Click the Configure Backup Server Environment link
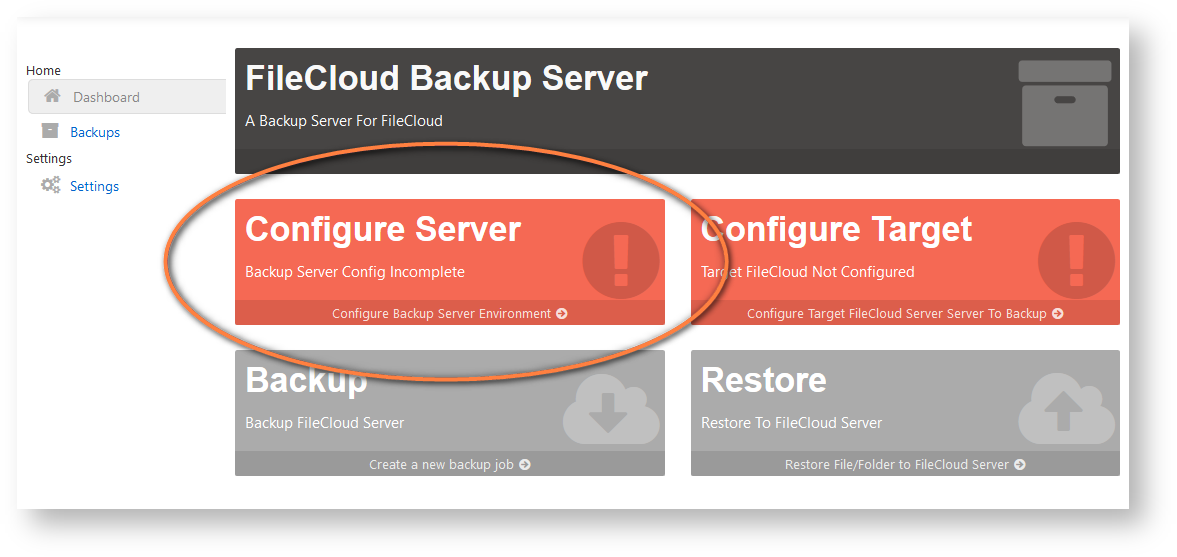 point(441,314)
